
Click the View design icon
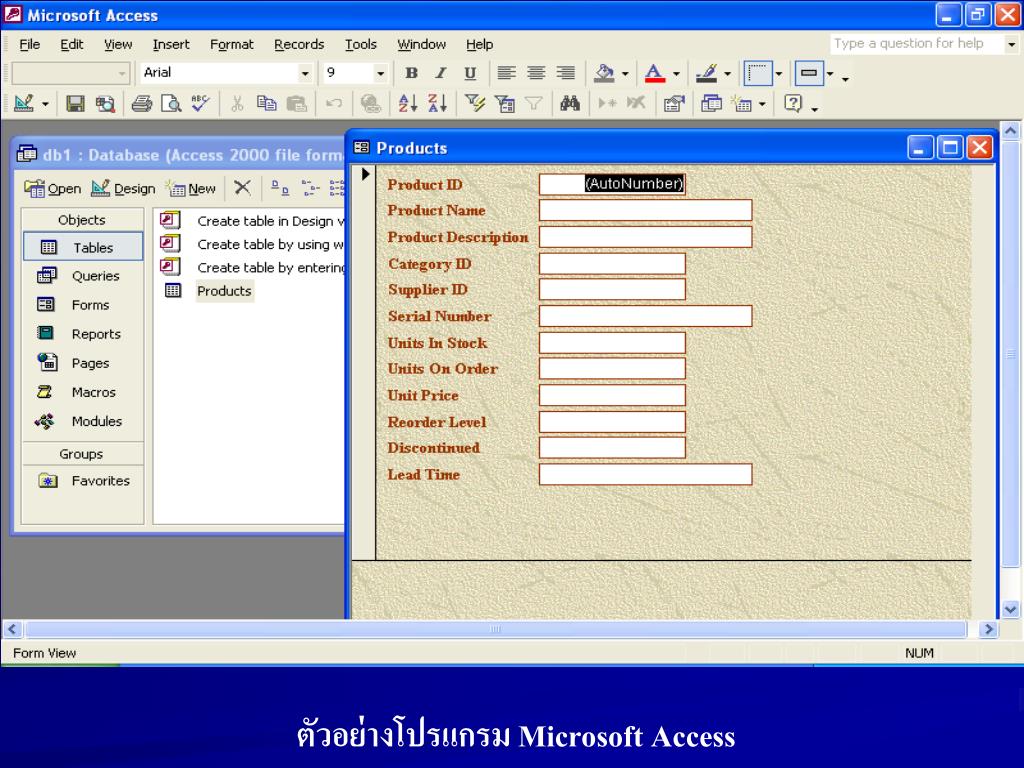[24, 103]
